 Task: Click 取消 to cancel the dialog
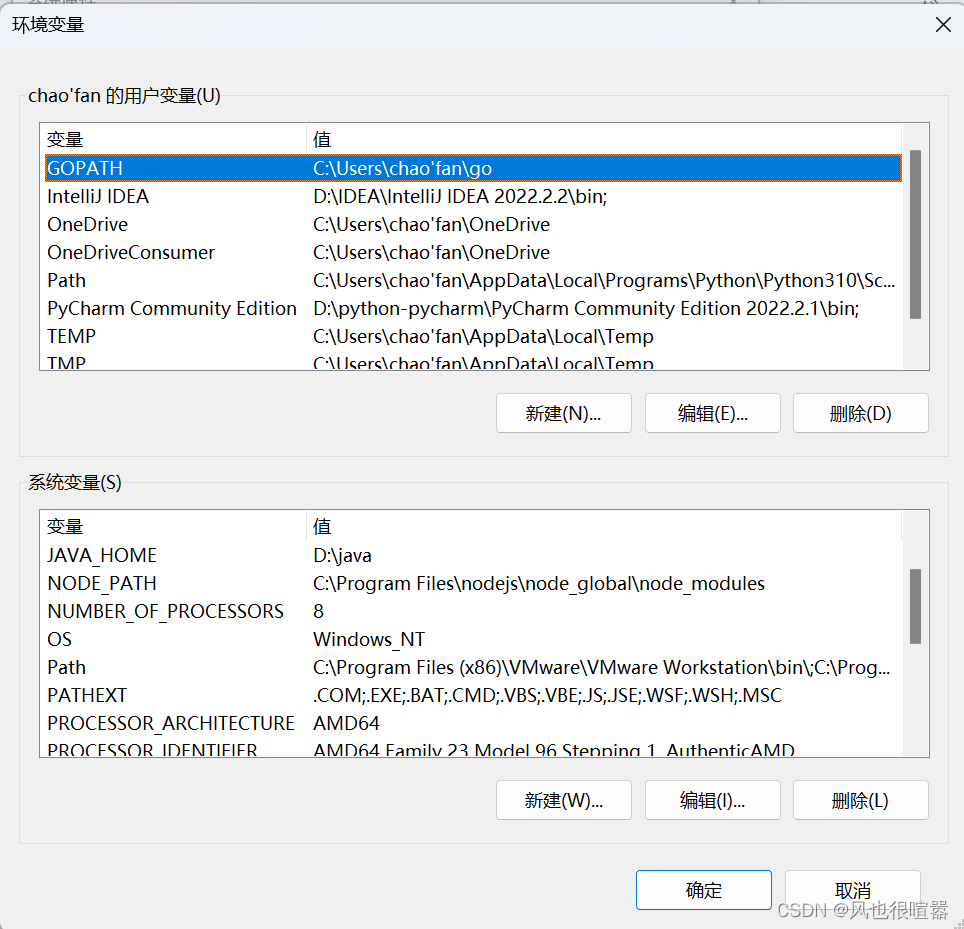[x=852, y=890]
